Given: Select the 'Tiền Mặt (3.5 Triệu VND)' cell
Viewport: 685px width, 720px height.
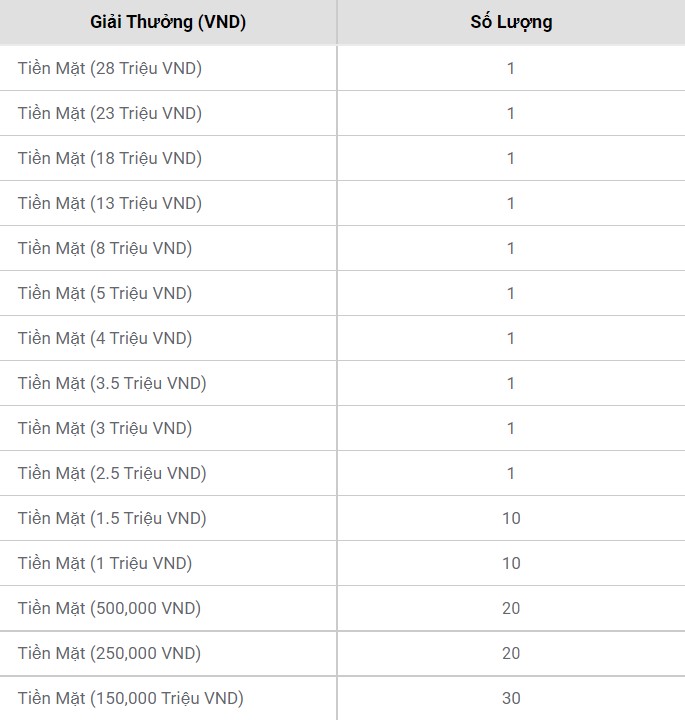Looking at the screenshot, I should coord(112,383).
